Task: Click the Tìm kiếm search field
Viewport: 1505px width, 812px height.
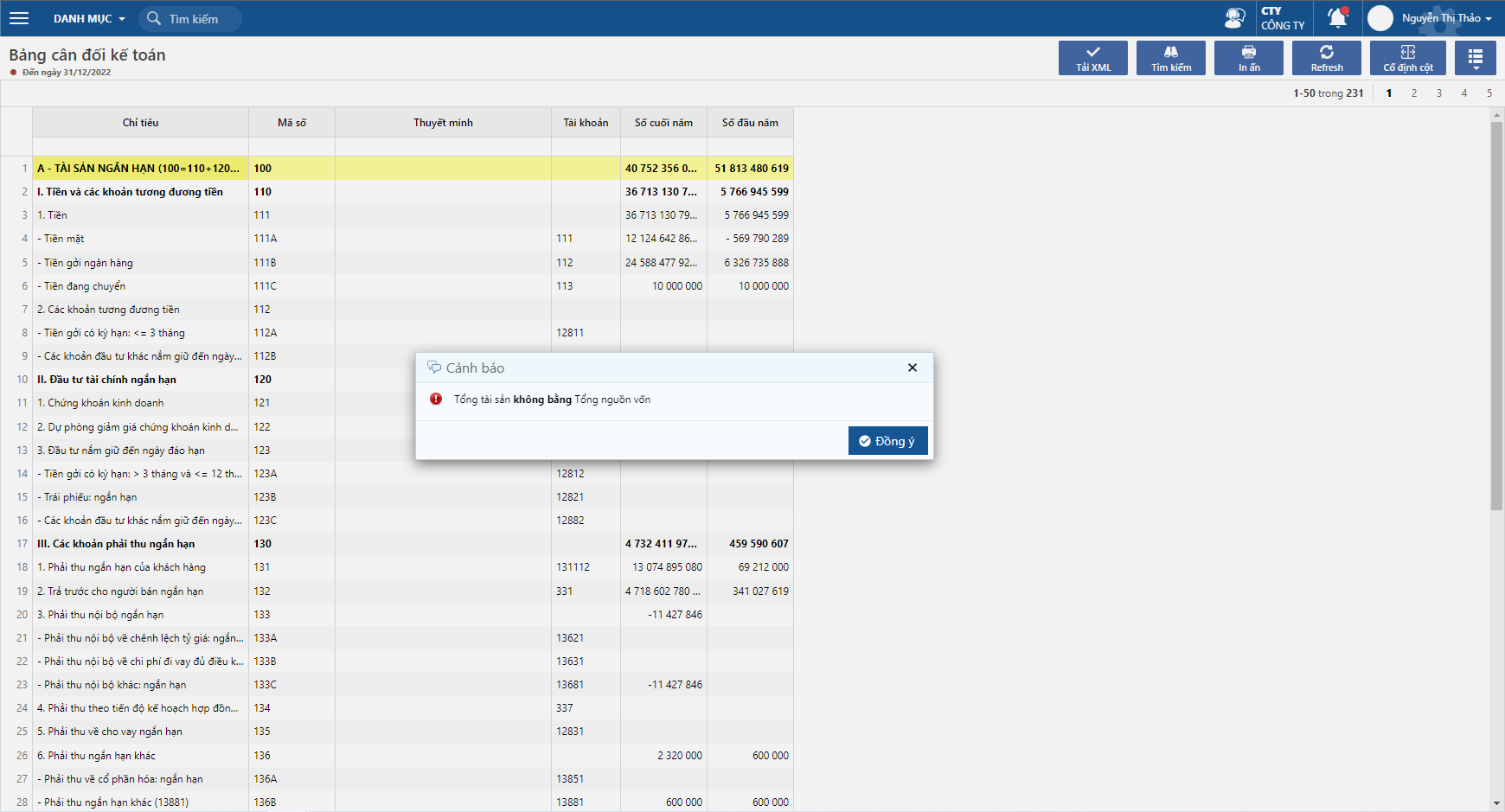Action: [x=194, y=18]
